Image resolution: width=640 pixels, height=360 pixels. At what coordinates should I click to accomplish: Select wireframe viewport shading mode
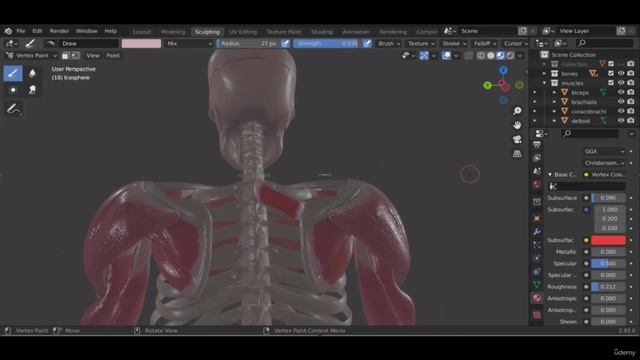[x=481, y=56]
